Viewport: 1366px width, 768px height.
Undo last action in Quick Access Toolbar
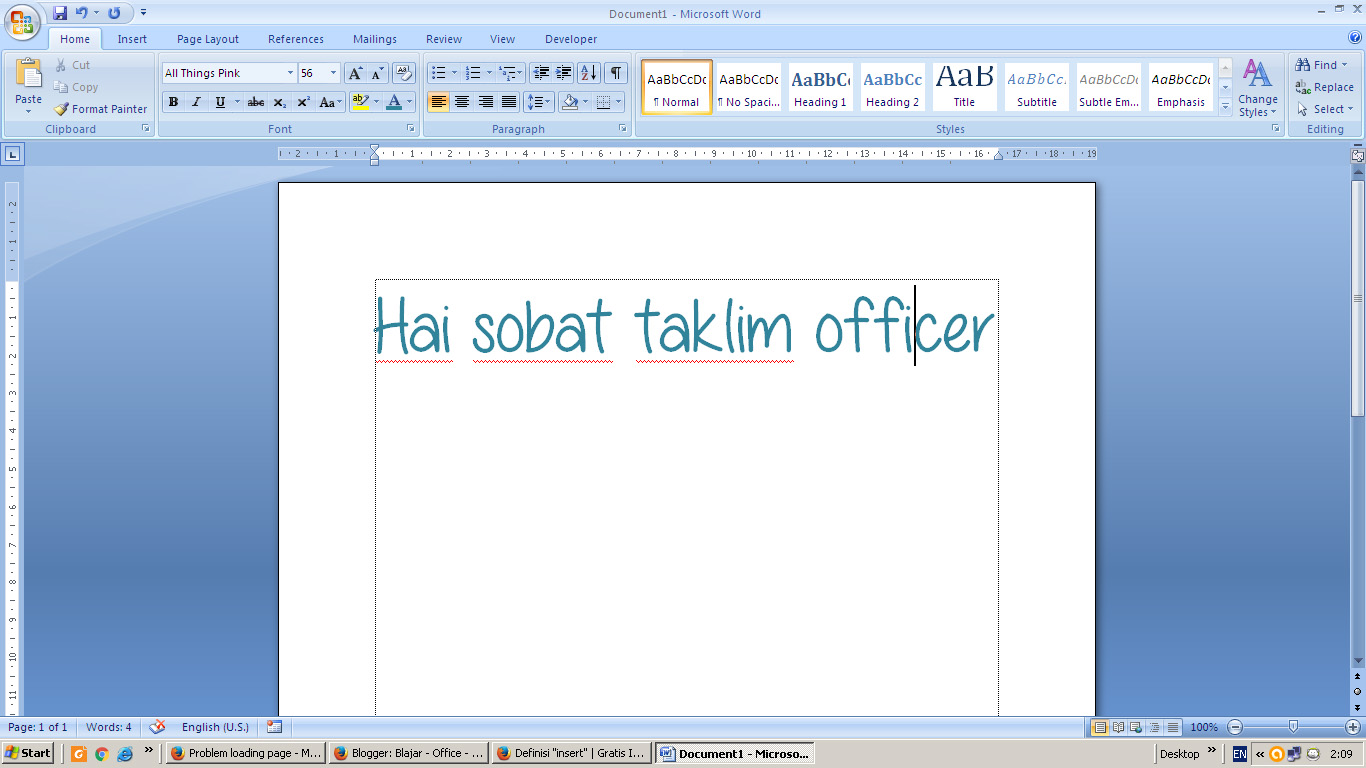click(x=82, y=13)
